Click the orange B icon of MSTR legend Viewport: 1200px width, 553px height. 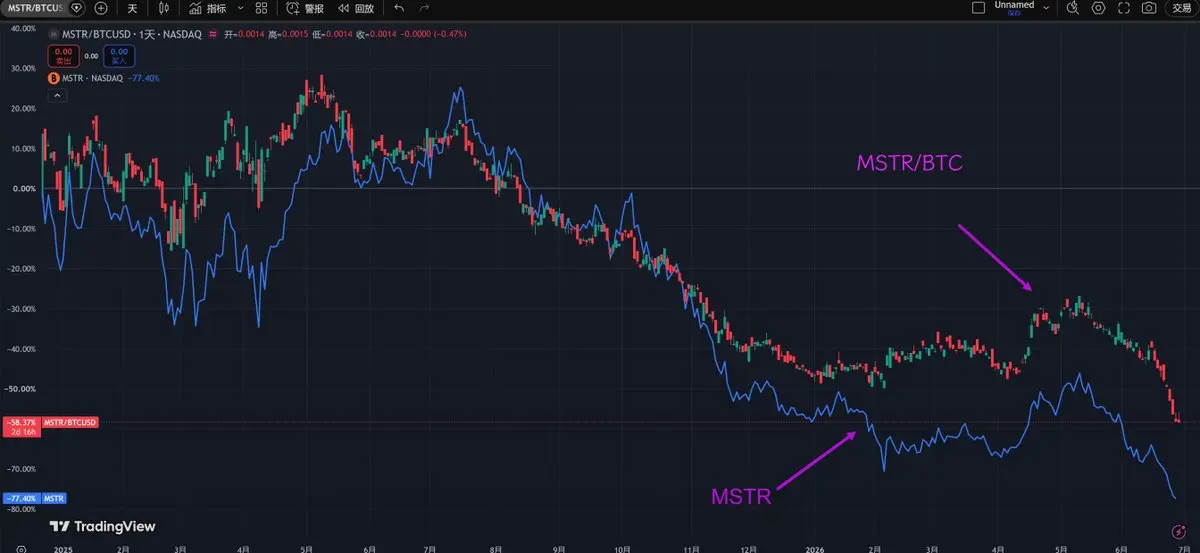tap(53, 77)
